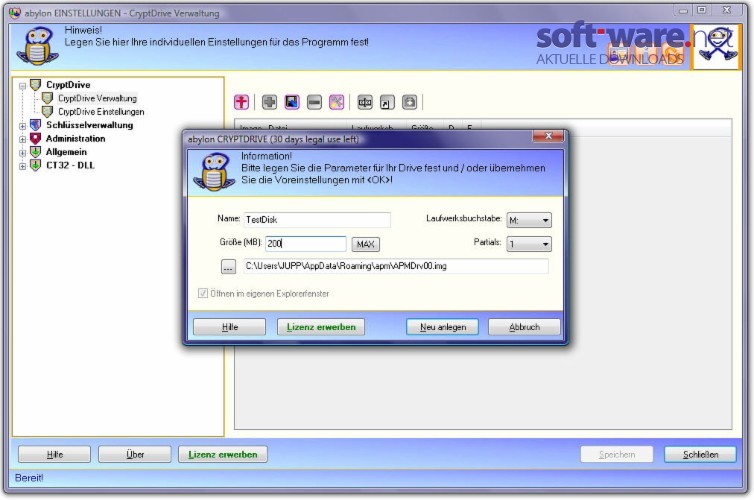Click Hilfe in the main window footer
Image resolution: width=754 pixels, height=500 pixels.
(54, 454)
